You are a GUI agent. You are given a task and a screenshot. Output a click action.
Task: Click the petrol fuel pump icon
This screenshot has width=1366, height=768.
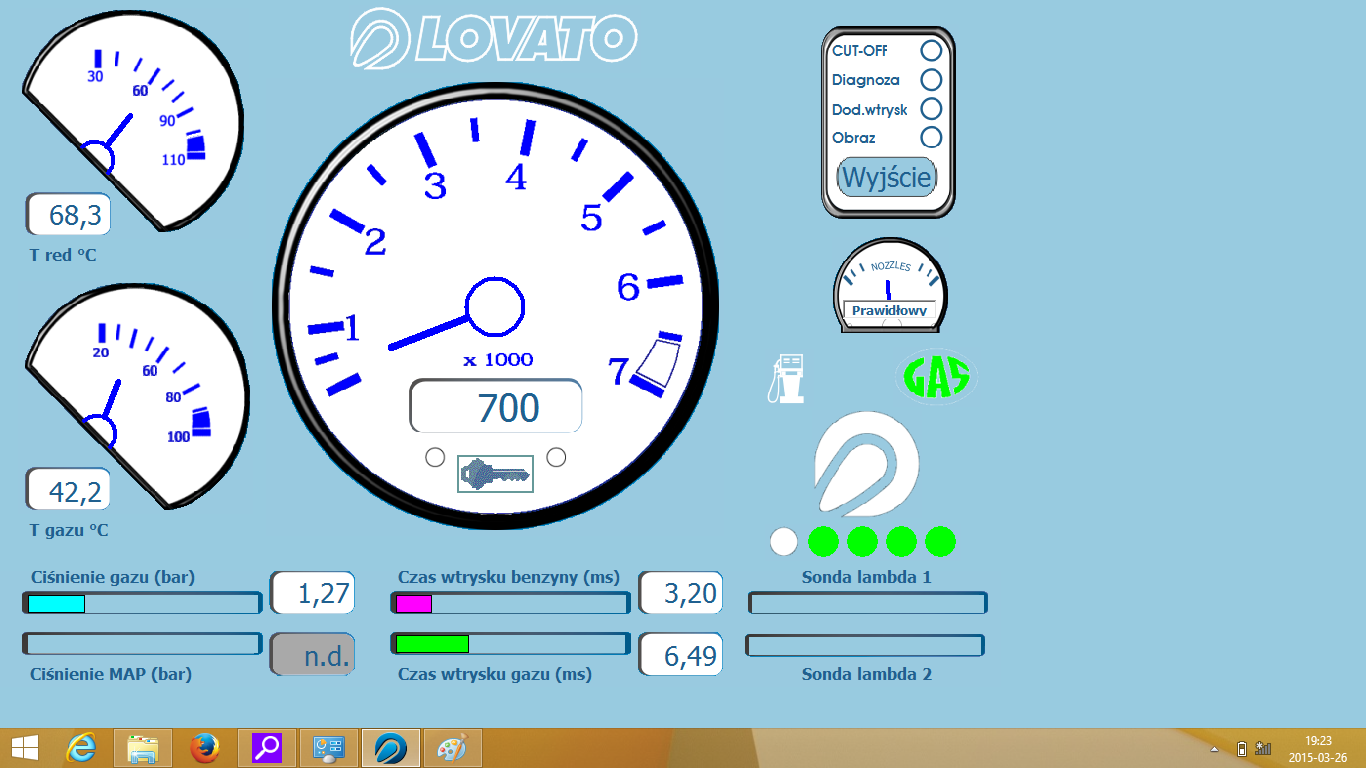point(786,378)
